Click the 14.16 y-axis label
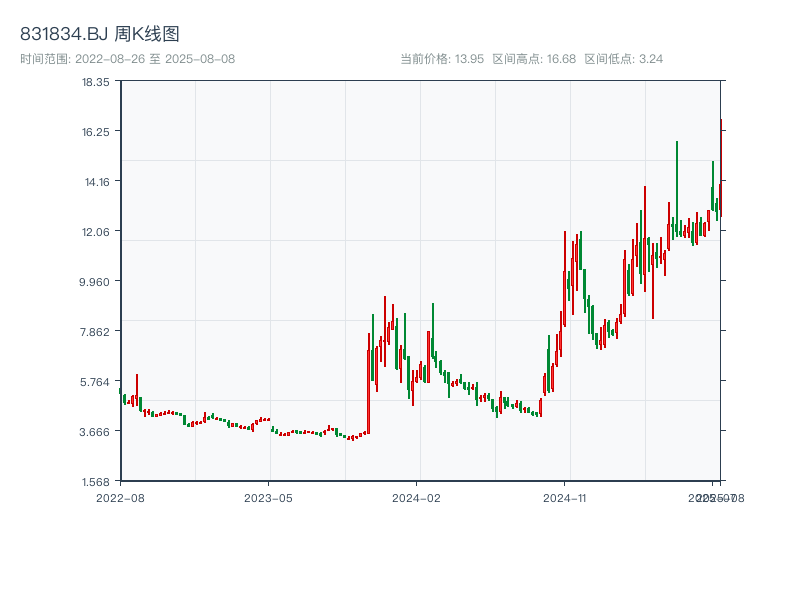800x600 pixels. tap(97, 182)
